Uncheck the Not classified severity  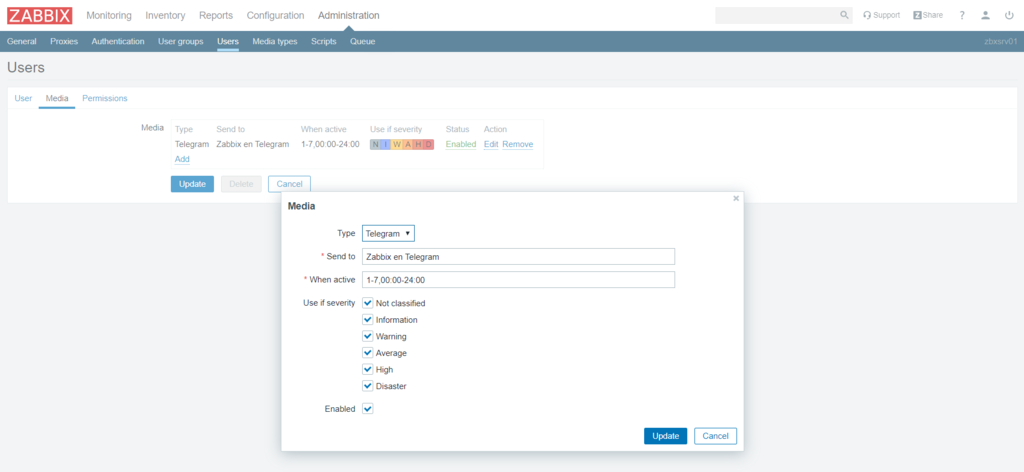[368, 303]
